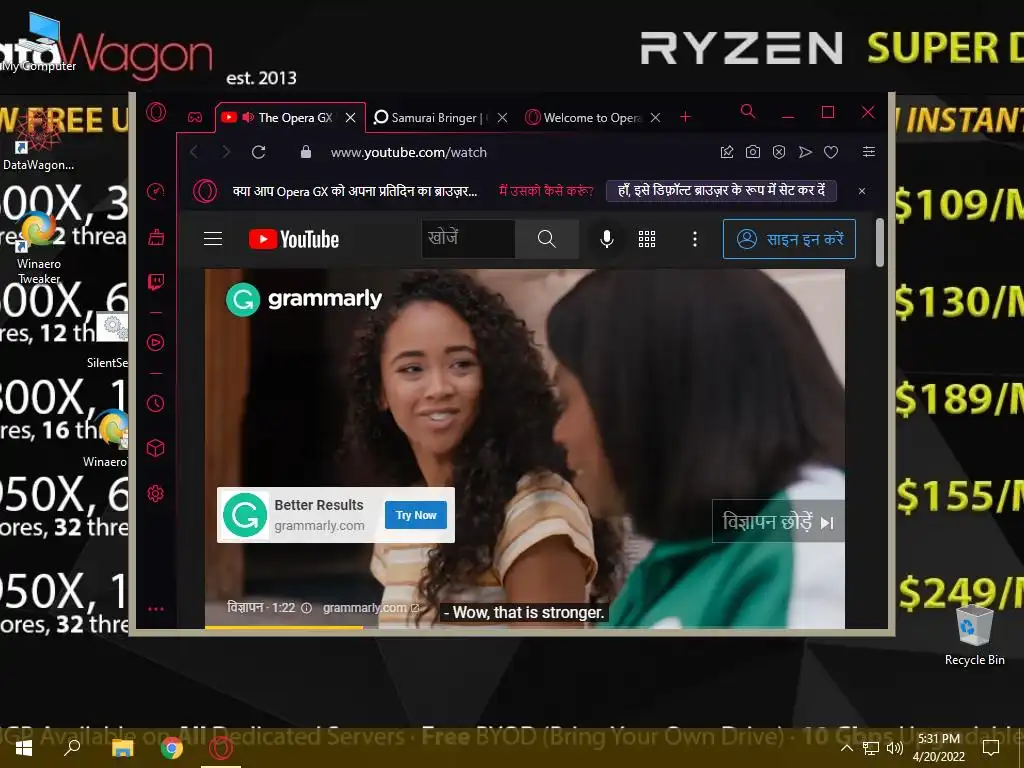Click the site security padlock icon
This screenshot has width=1024, height=768.
click(x=306, y=152)
